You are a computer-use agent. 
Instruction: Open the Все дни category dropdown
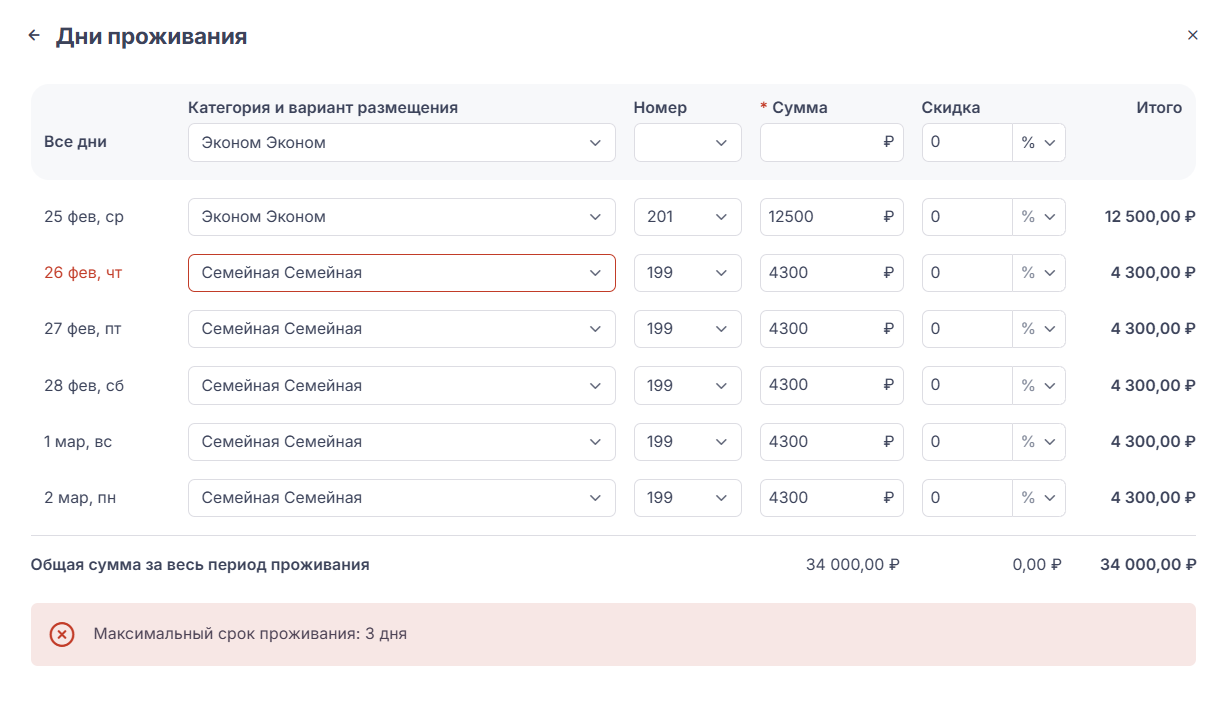pyautogui.click(x=401, y=143)
